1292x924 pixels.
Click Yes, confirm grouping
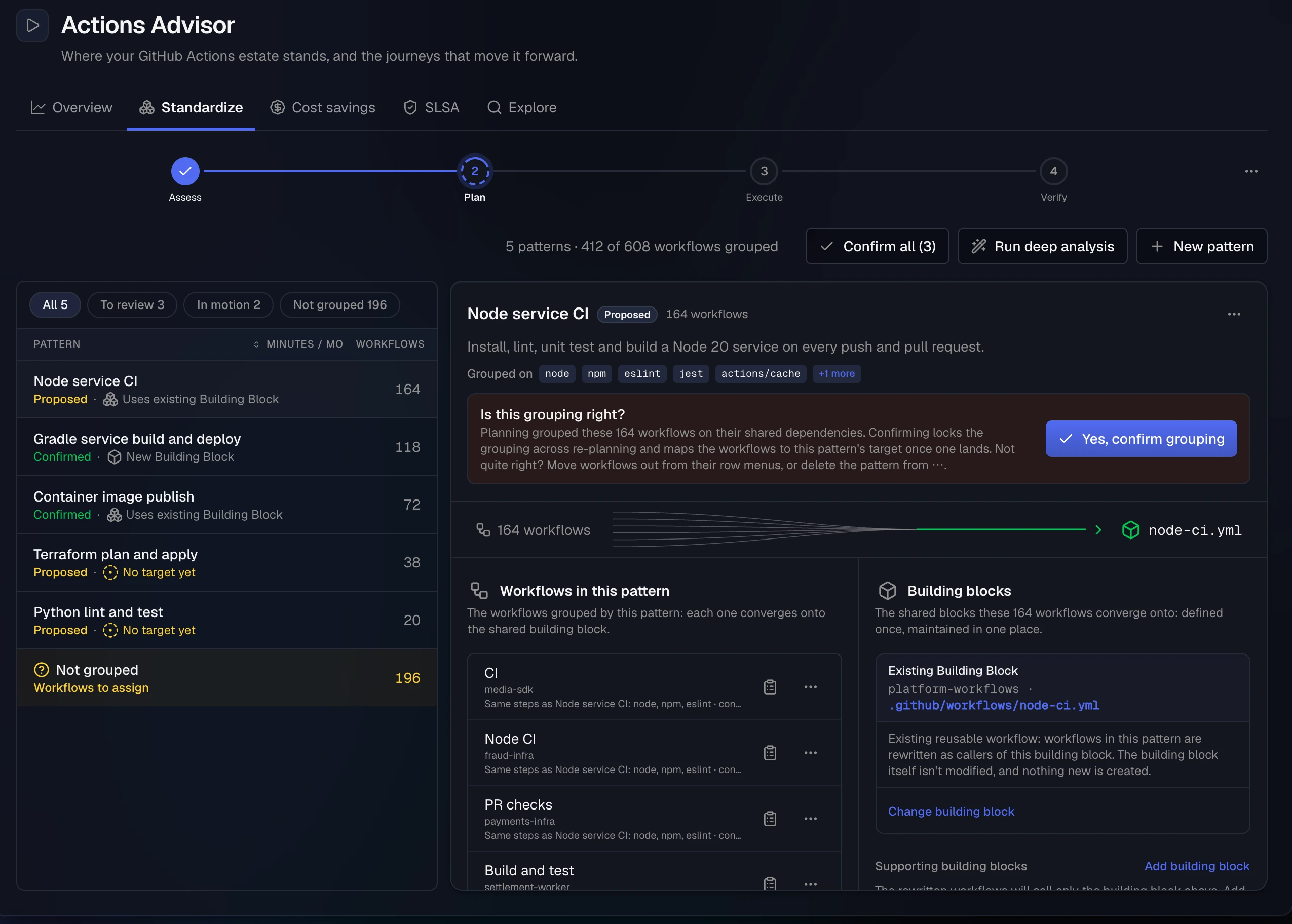pyautogui.click(x=1141, y=439)
